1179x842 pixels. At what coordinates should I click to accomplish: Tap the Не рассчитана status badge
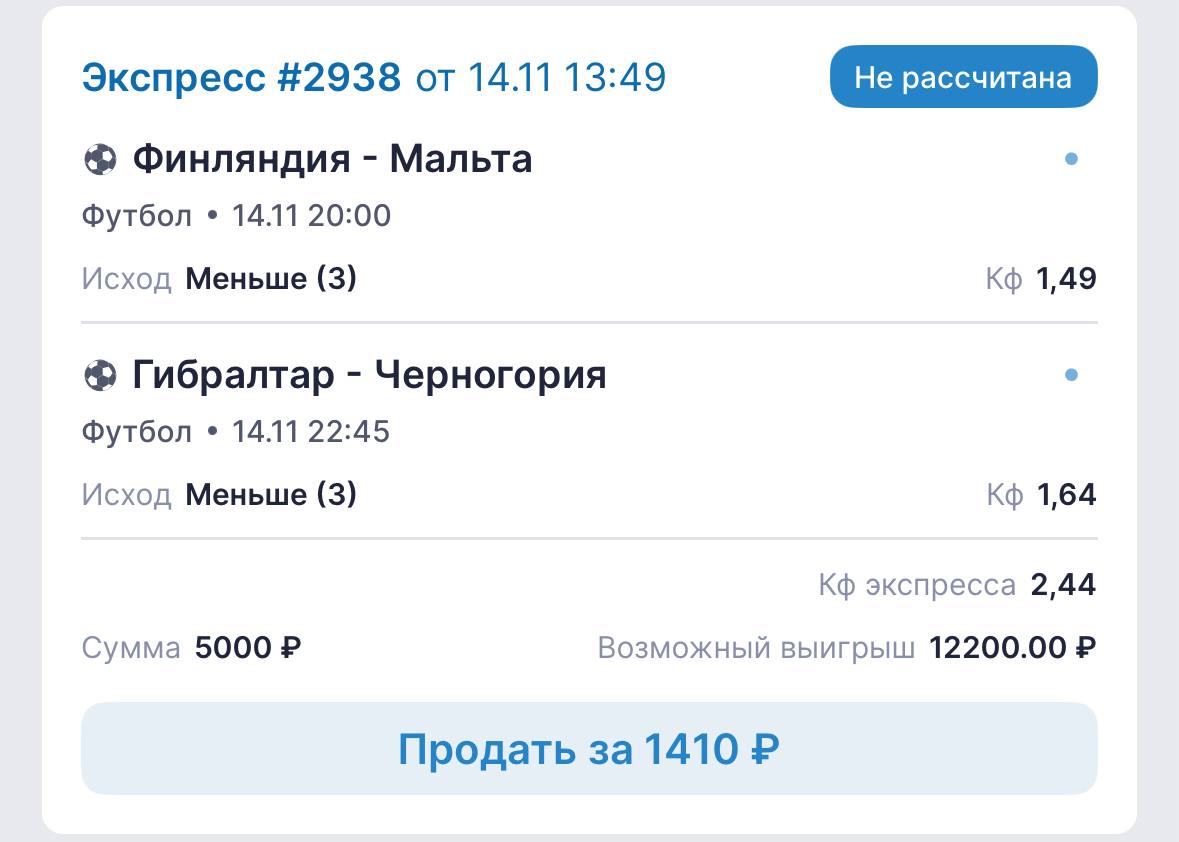(x=963, y=77)
